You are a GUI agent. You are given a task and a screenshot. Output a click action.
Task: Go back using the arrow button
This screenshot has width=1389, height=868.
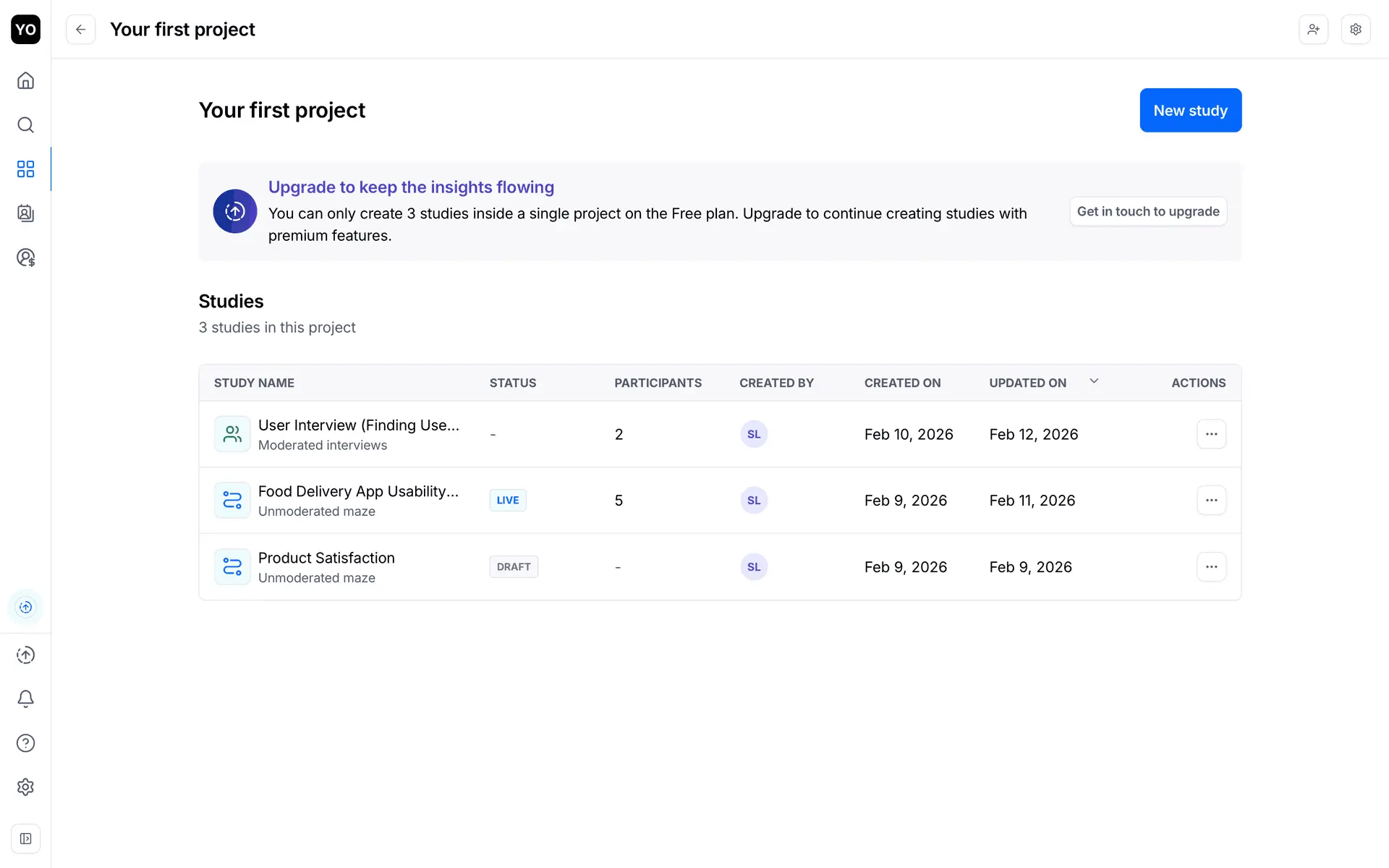(x=81, y=30)
